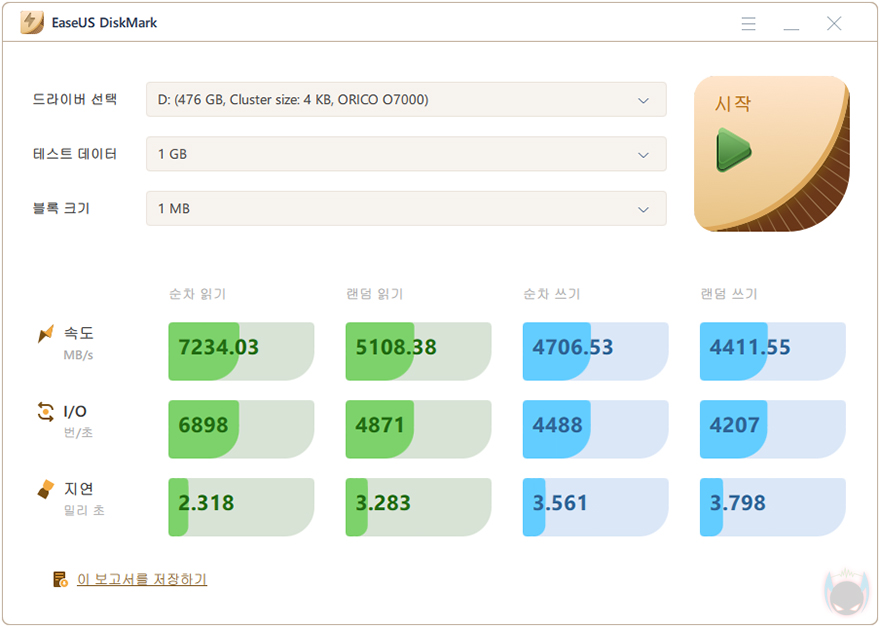Click the chevron arrow of test data selector

point(643,155)
